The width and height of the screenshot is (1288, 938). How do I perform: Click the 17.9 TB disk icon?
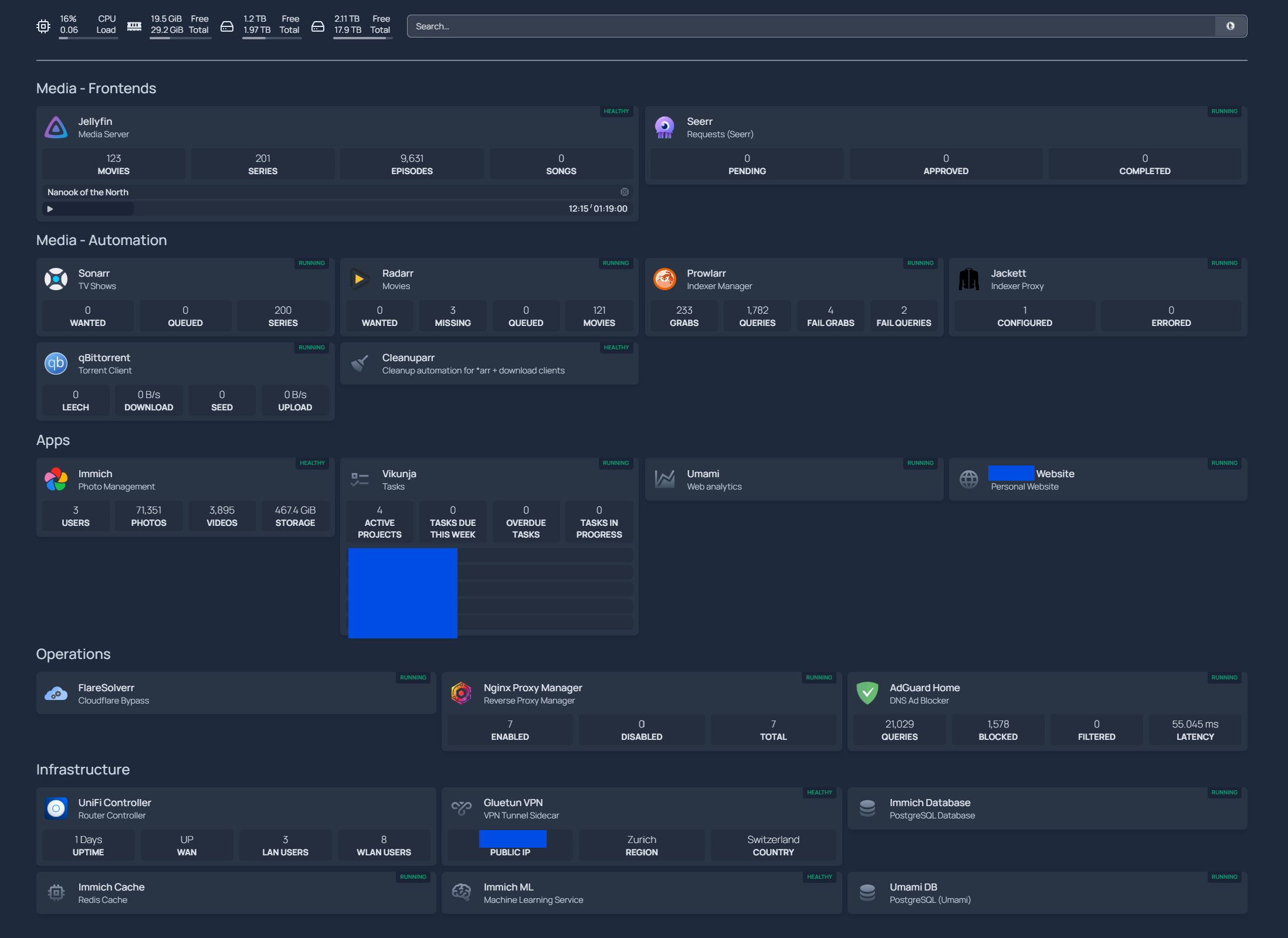coord(318,26)
